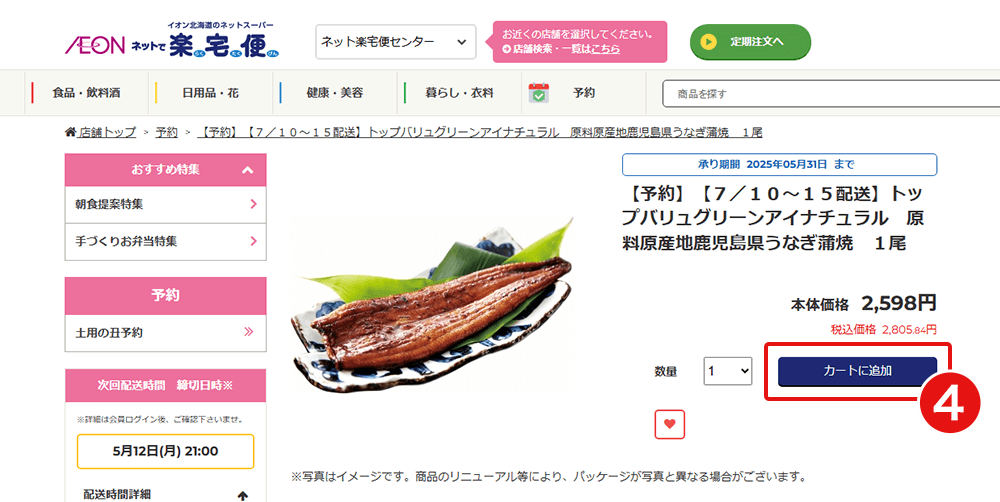Click the eel product image
The image size is (1000, 502).
coord(432,305)
